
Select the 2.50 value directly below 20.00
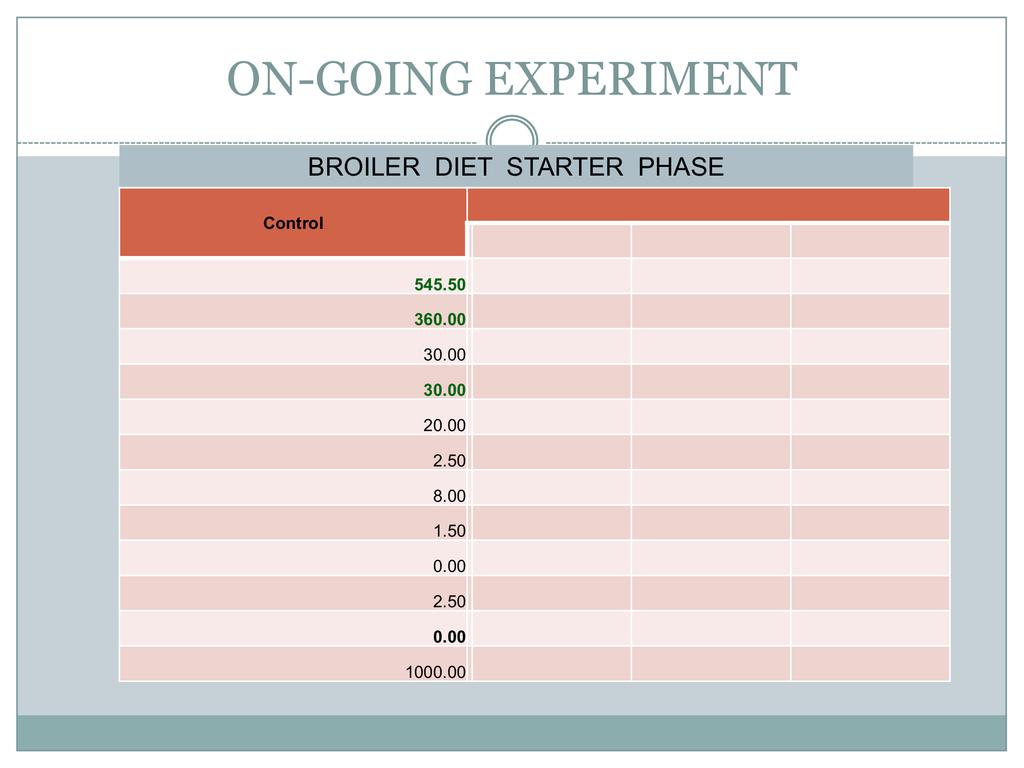coord(449,461)
